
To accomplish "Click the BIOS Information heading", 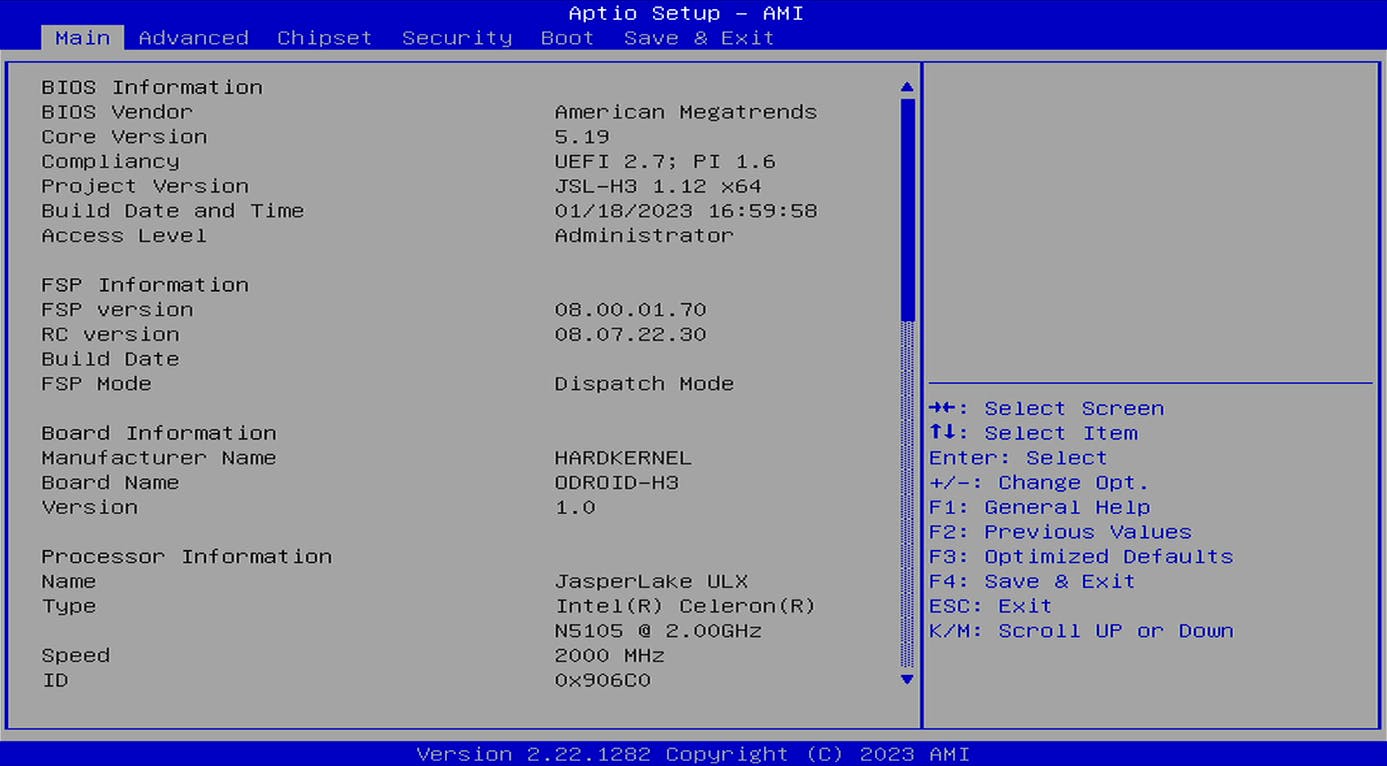I will pos(152,88).
